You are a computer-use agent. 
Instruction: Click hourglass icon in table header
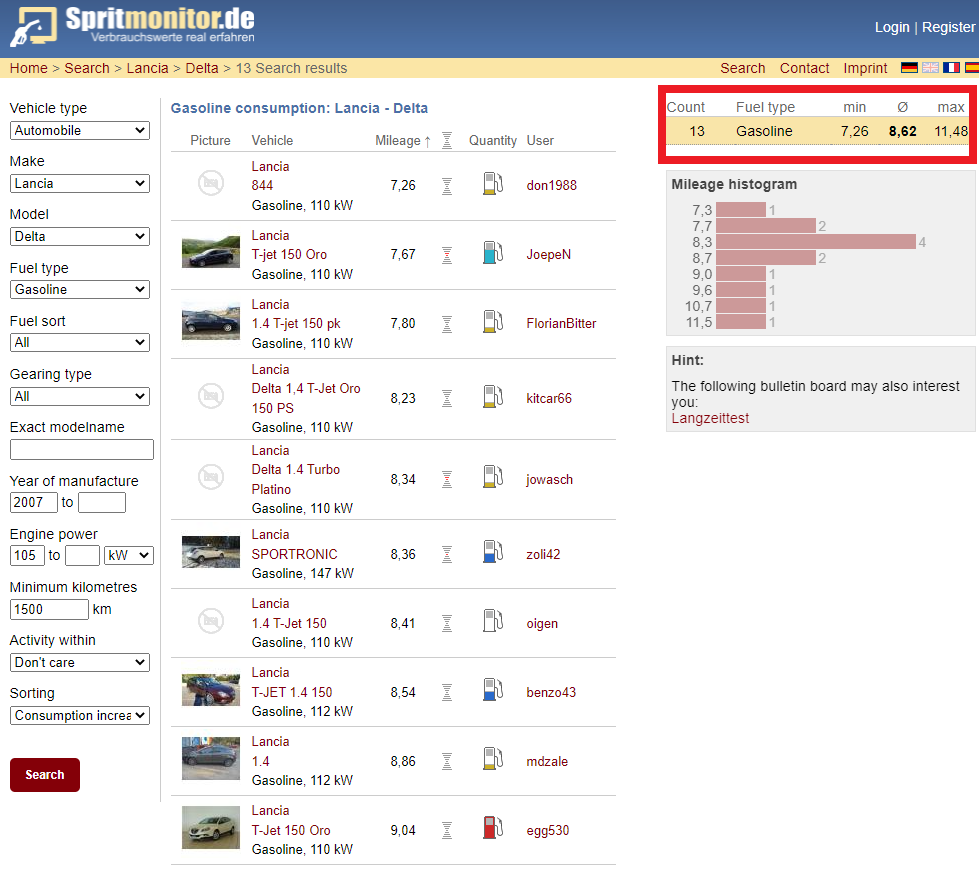pos(447,140)
